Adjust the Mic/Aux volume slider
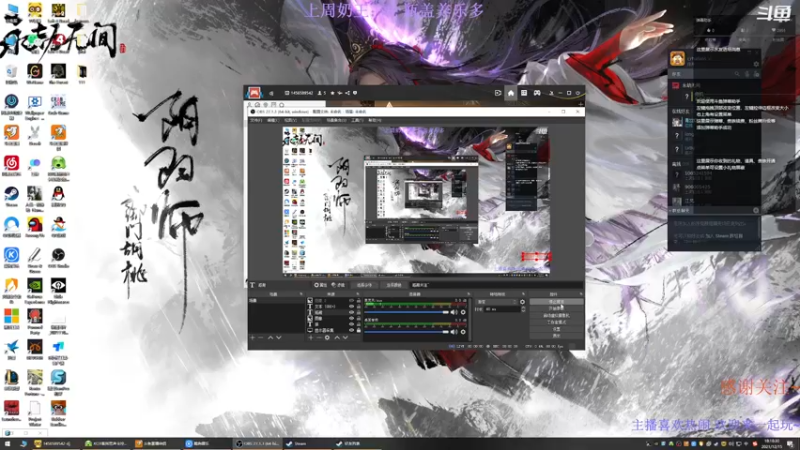Screen dimensions: 800x450 (x=407, y=312)
